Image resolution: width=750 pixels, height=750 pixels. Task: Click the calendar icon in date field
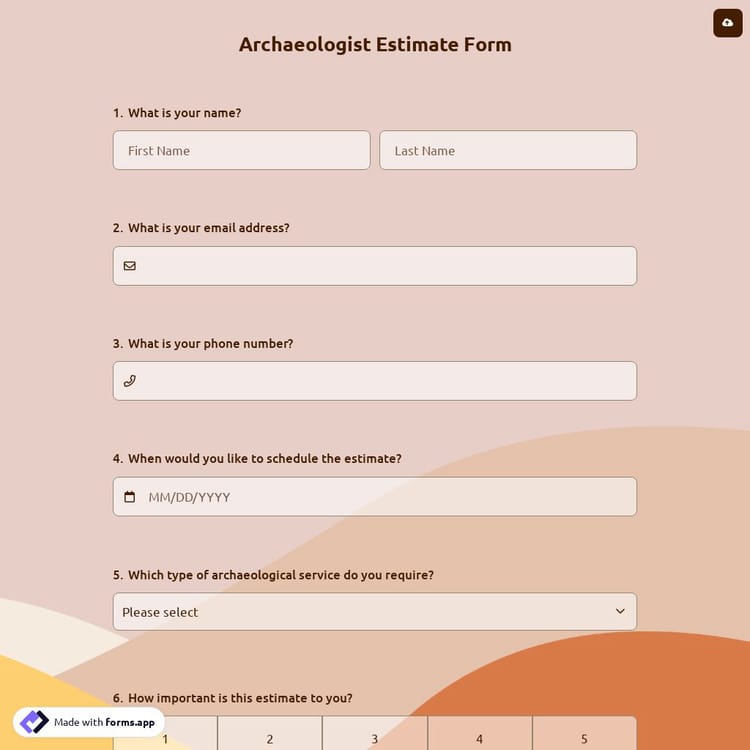(130, 497)
